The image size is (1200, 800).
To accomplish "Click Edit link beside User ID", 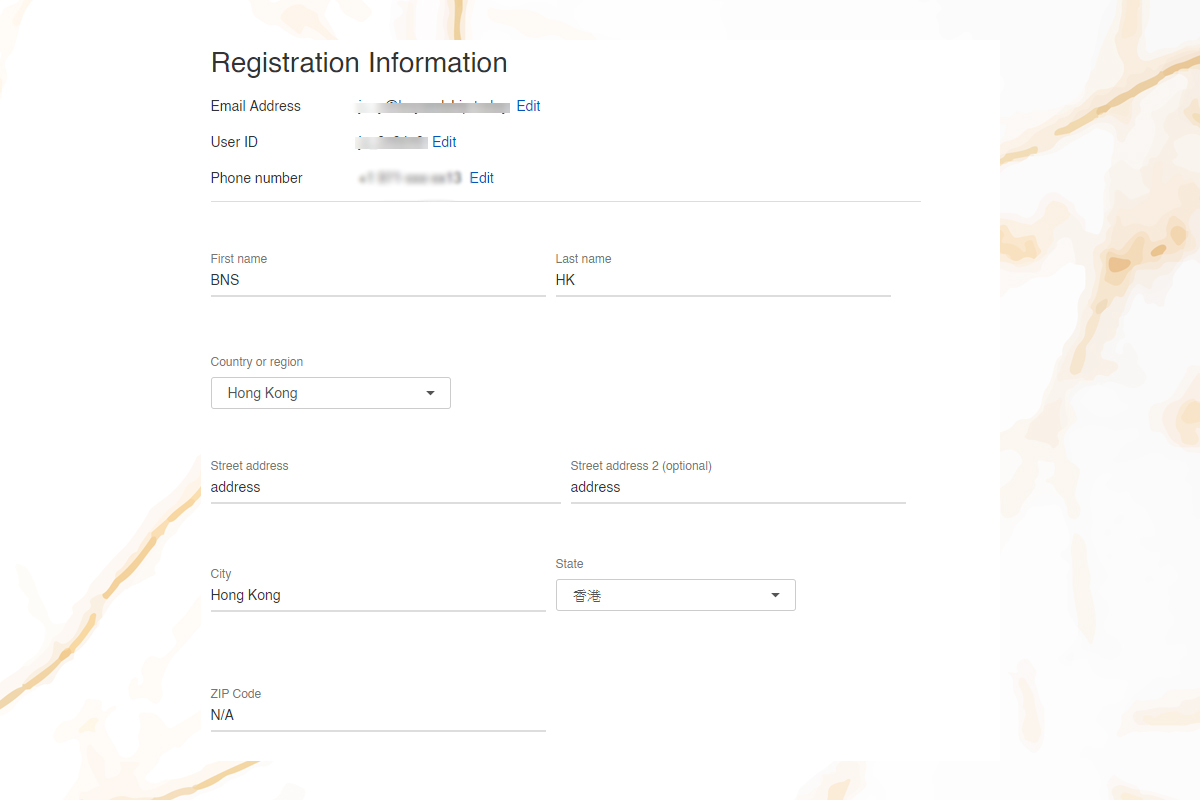I will pos(444,142).
